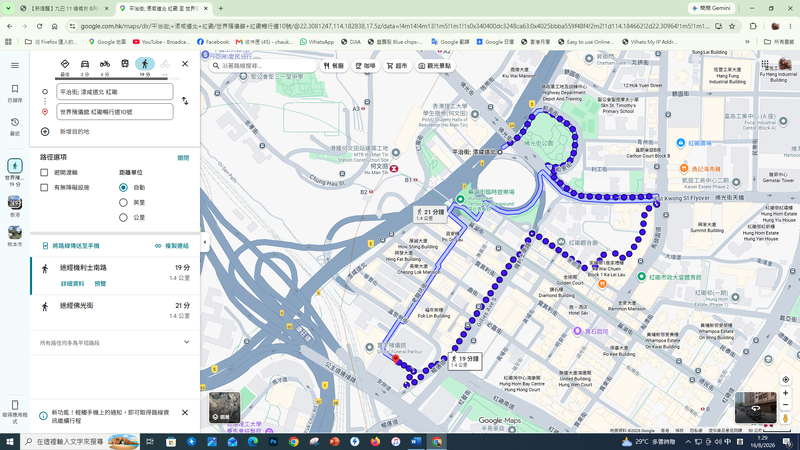Filter map by 超市 supermarkets chip
Image resolution: width=800 pixels, height=450 pixels.
pyautogui.click(x=397, y=66)
